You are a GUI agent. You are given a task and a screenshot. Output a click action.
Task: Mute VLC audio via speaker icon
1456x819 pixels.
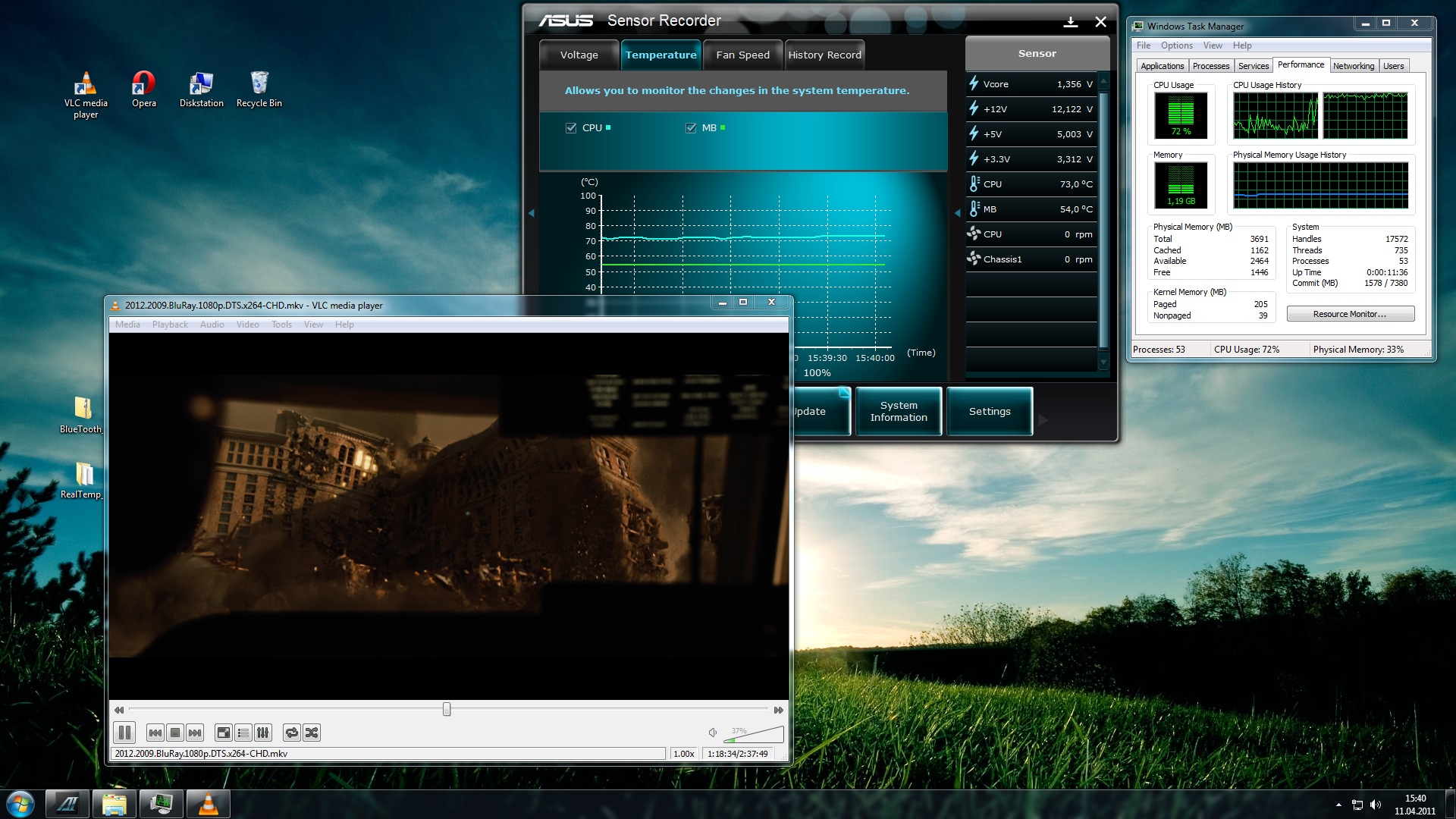(713, 733)
